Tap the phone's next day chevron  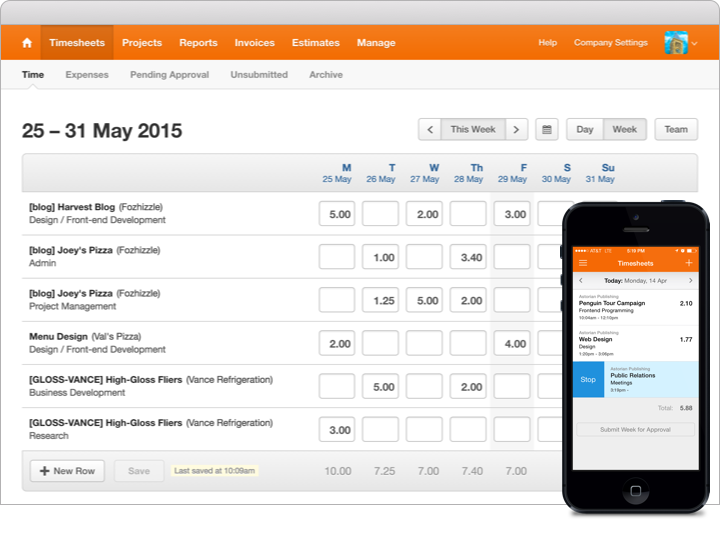click(x=691, y=281)
